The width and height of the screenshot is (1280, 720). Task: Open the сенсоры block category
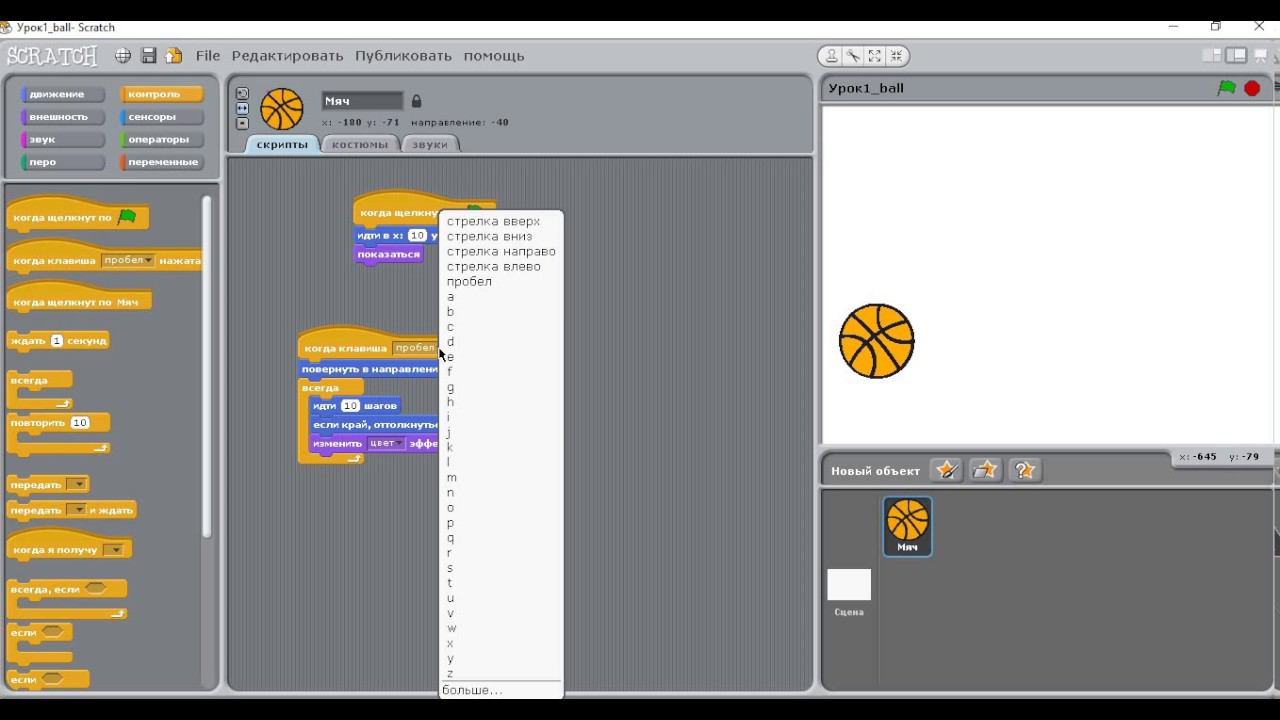click(x=161, y=117)
